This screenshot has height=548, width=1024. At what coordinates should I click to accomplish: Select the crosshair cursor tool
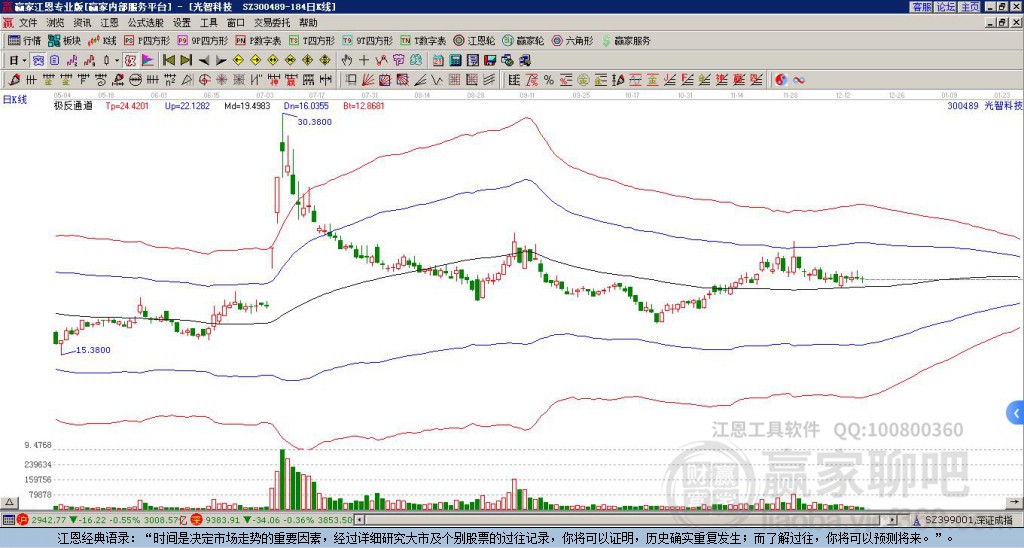point(364,61)
